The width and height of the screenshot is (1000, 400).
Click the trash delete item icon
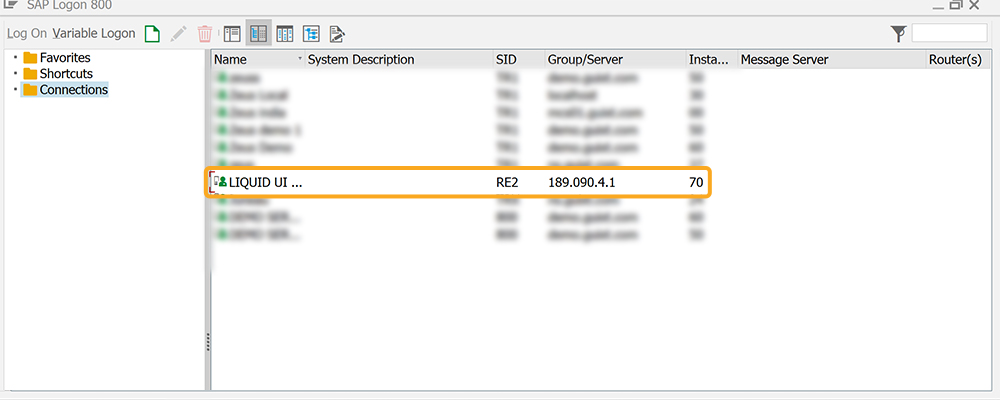tap(205, 34)
